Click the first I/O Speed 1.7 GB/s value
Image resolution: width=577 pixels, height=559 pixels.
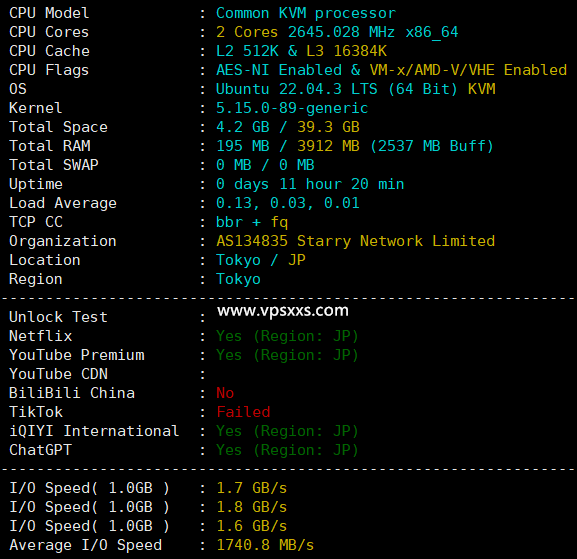tap(252, 488)
